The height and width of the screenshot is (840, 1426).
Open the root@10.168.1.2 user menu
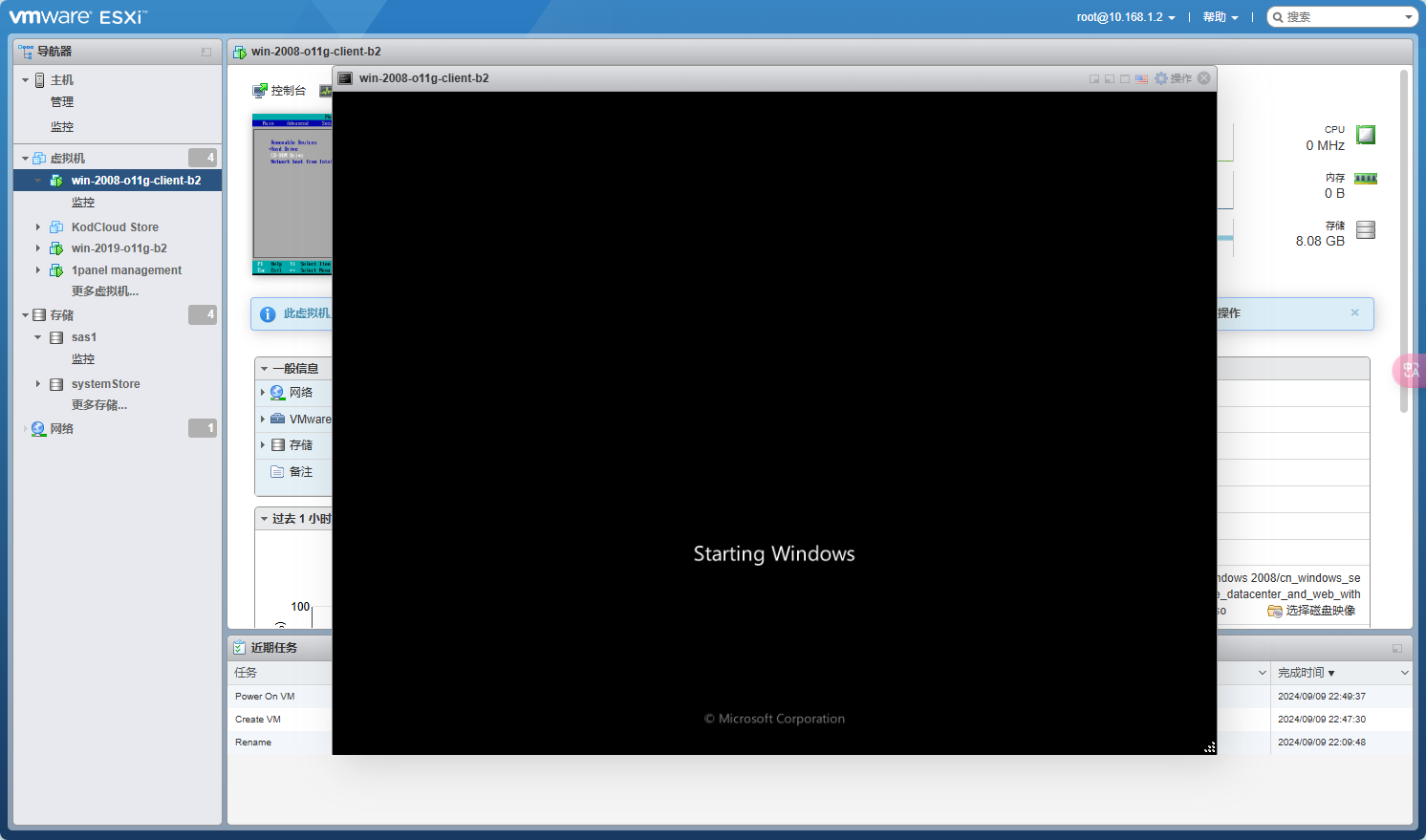pyautogui.click(x=1126, y=17)
